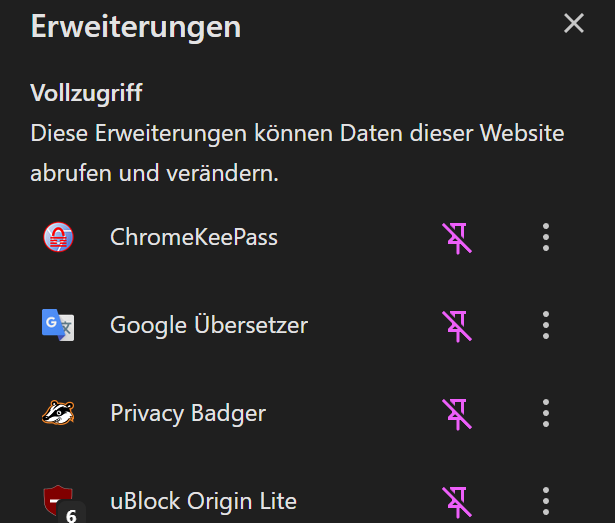The width and height of the screenshot is (615, 523).
Task: Close the Erweiterungen panel
Action: 574,24
